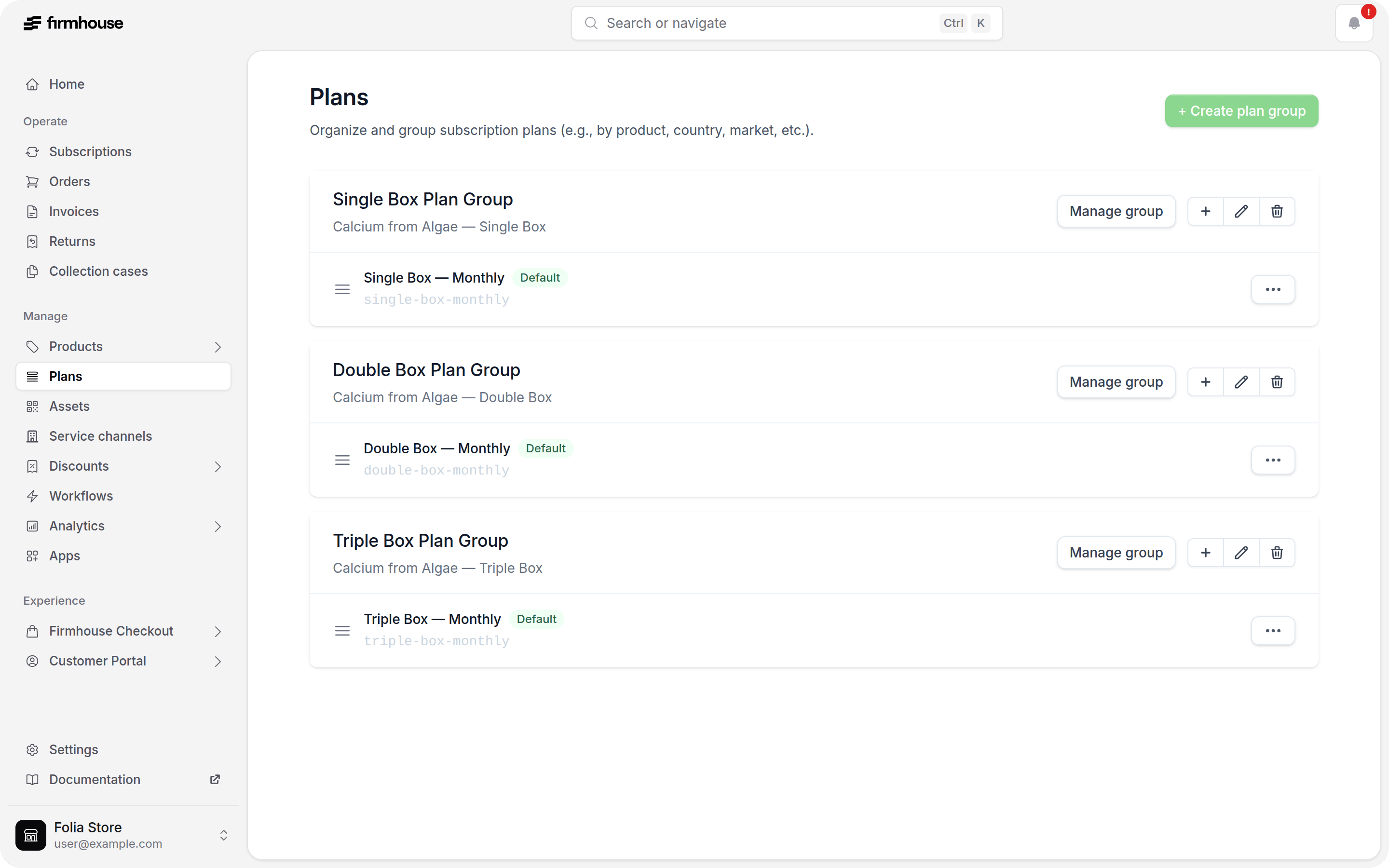This screenshot has height=868, width=1389.
Task: Expand the Analytics submenu
Action: pos(218,527)
